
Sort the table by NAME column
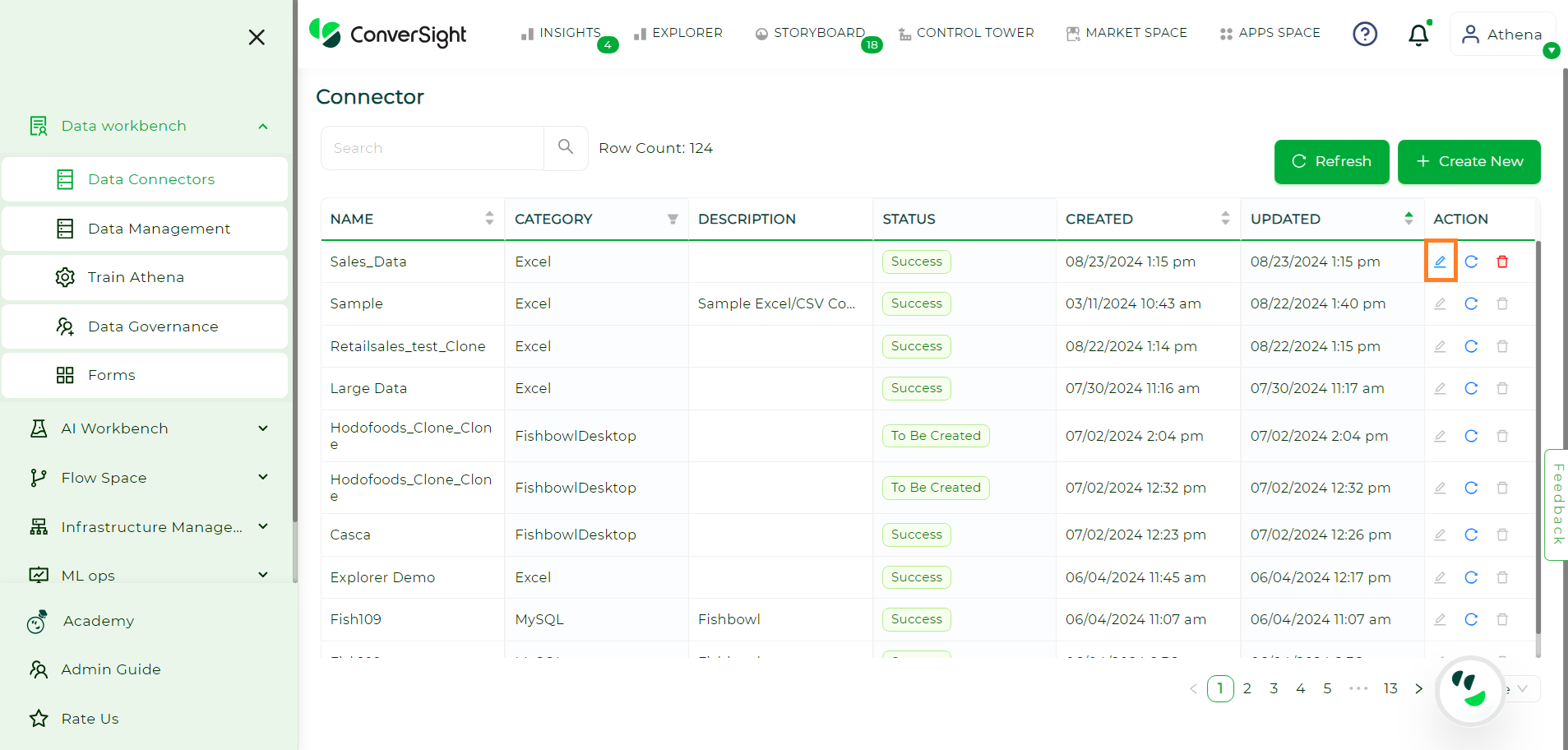[x=489, y=218]
